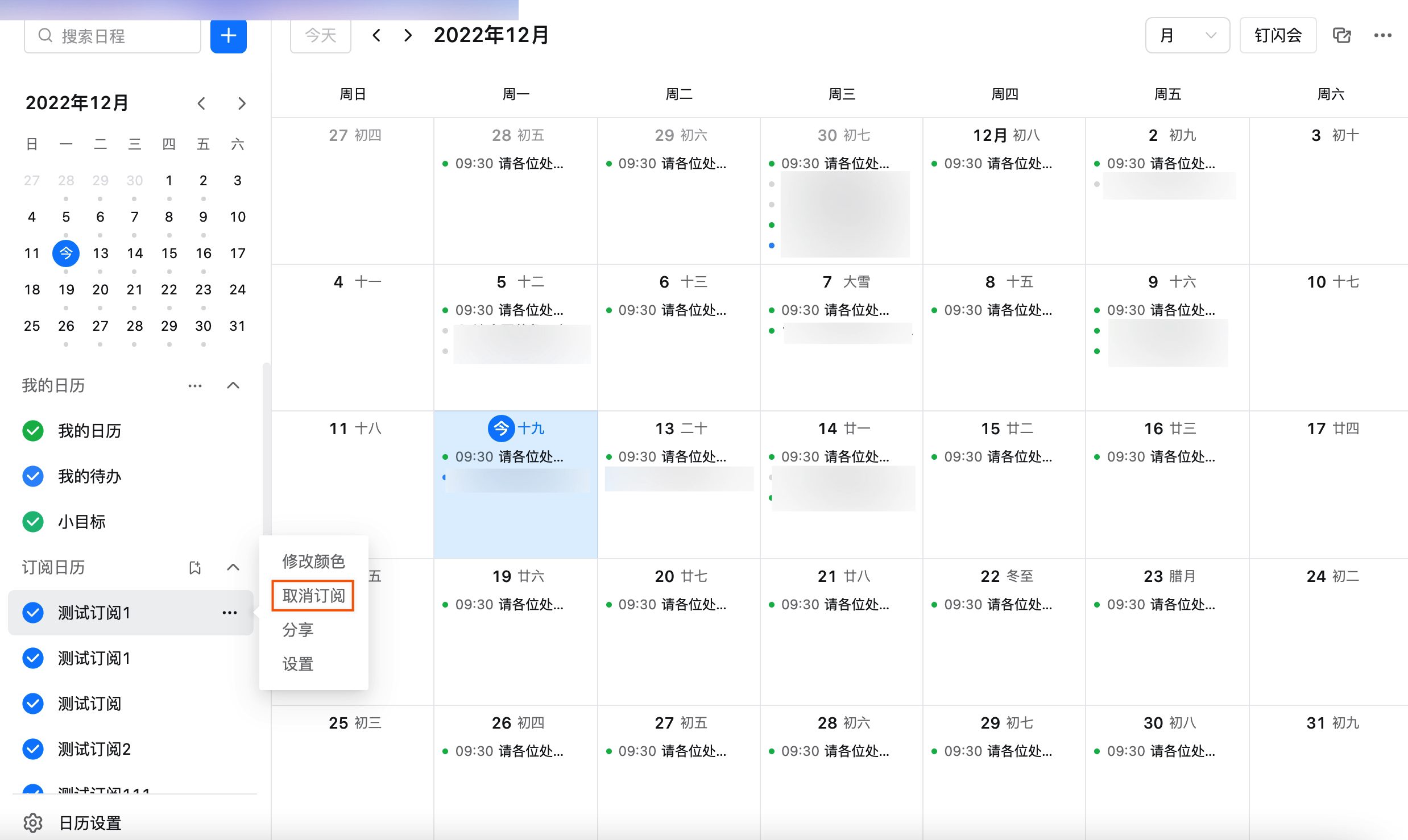Viewport: 1408px width, 840px height.
Task: Click the 日历设置 gear icon
Action: 33,822
